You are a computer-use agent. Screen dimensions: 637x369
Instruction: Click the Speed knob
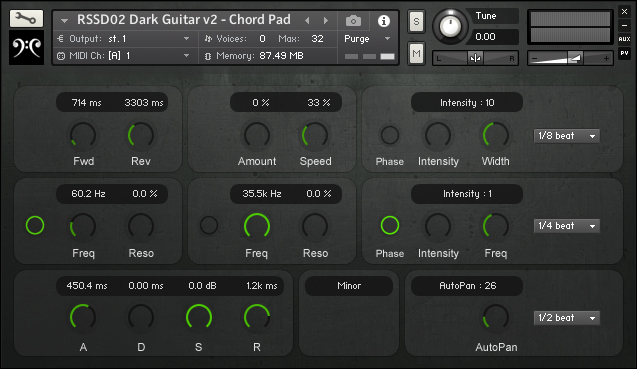pos(315,135)
